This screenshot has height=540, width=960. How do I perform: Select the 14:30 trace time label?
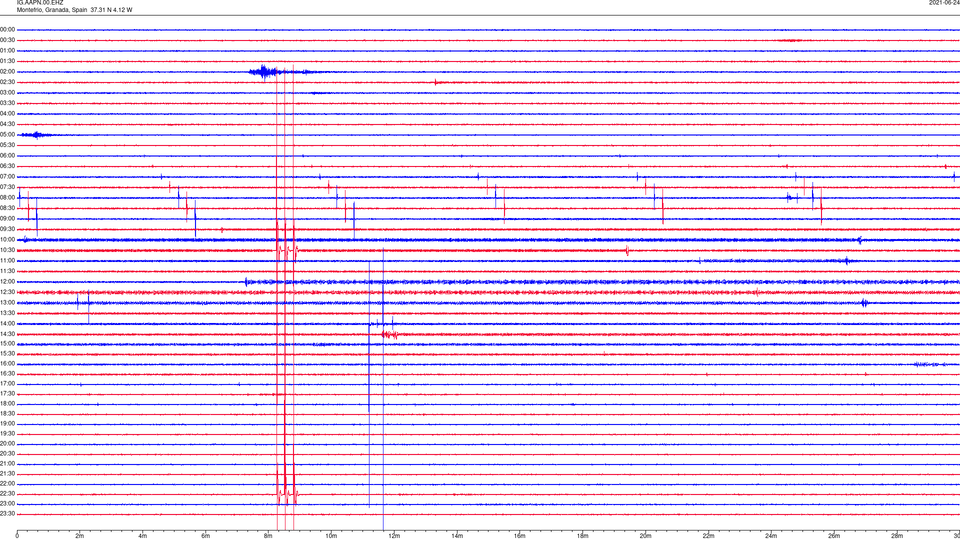(7, 334)
